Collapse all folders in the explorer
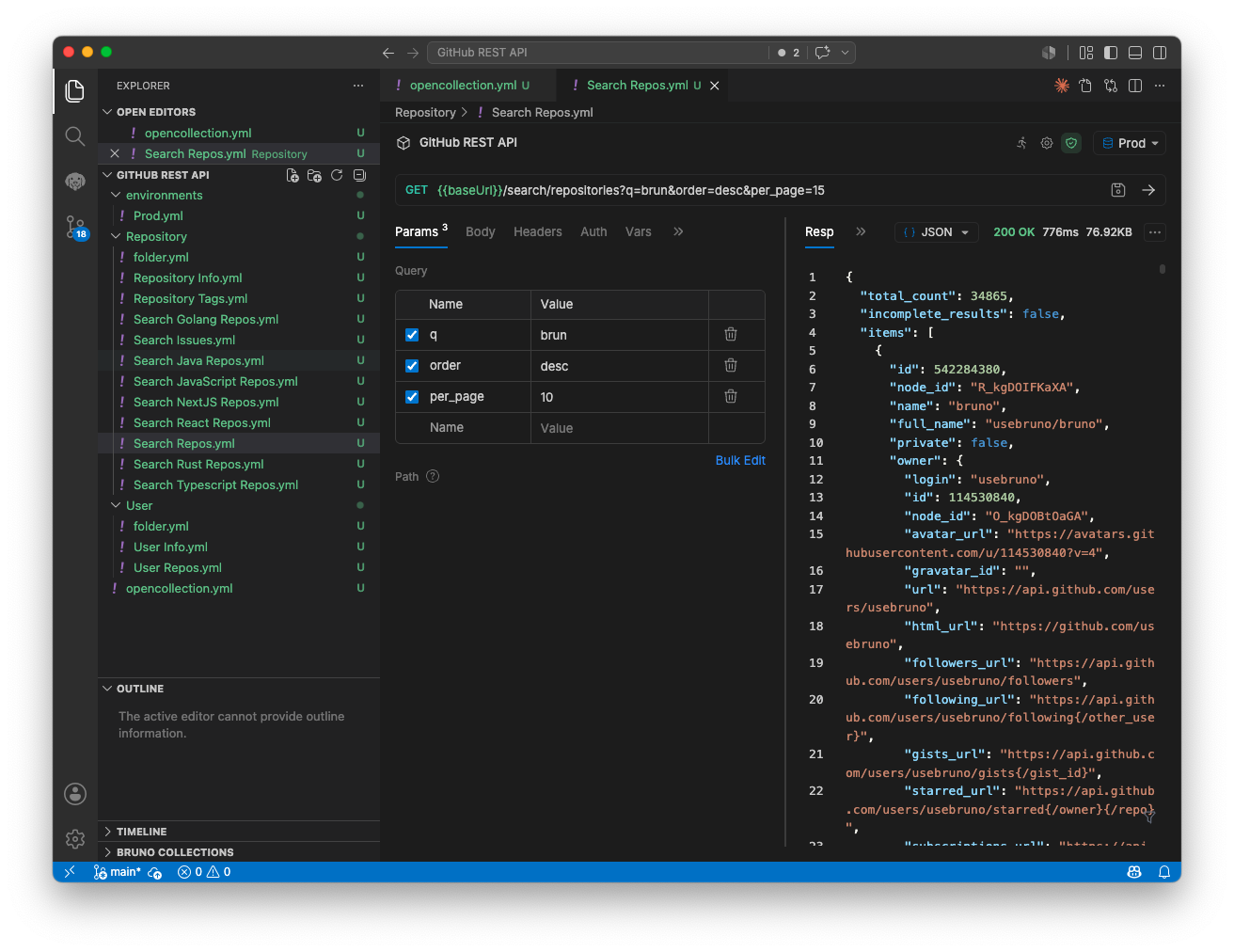 [359, 175]
